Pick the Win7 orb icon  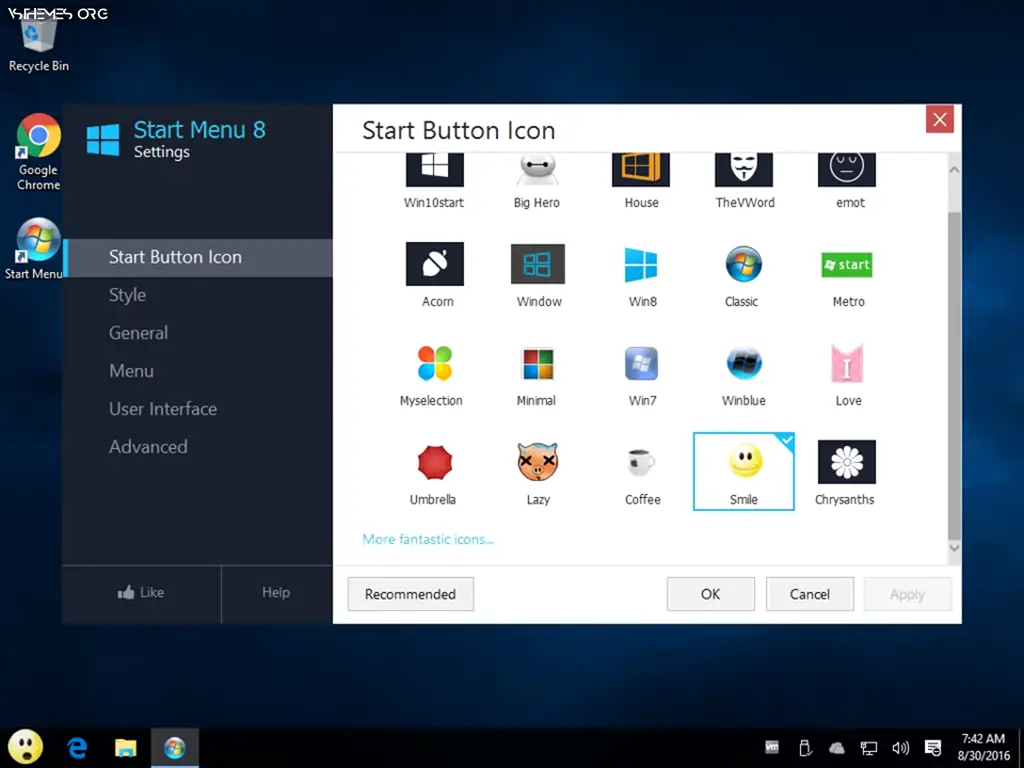click(640, 363)
